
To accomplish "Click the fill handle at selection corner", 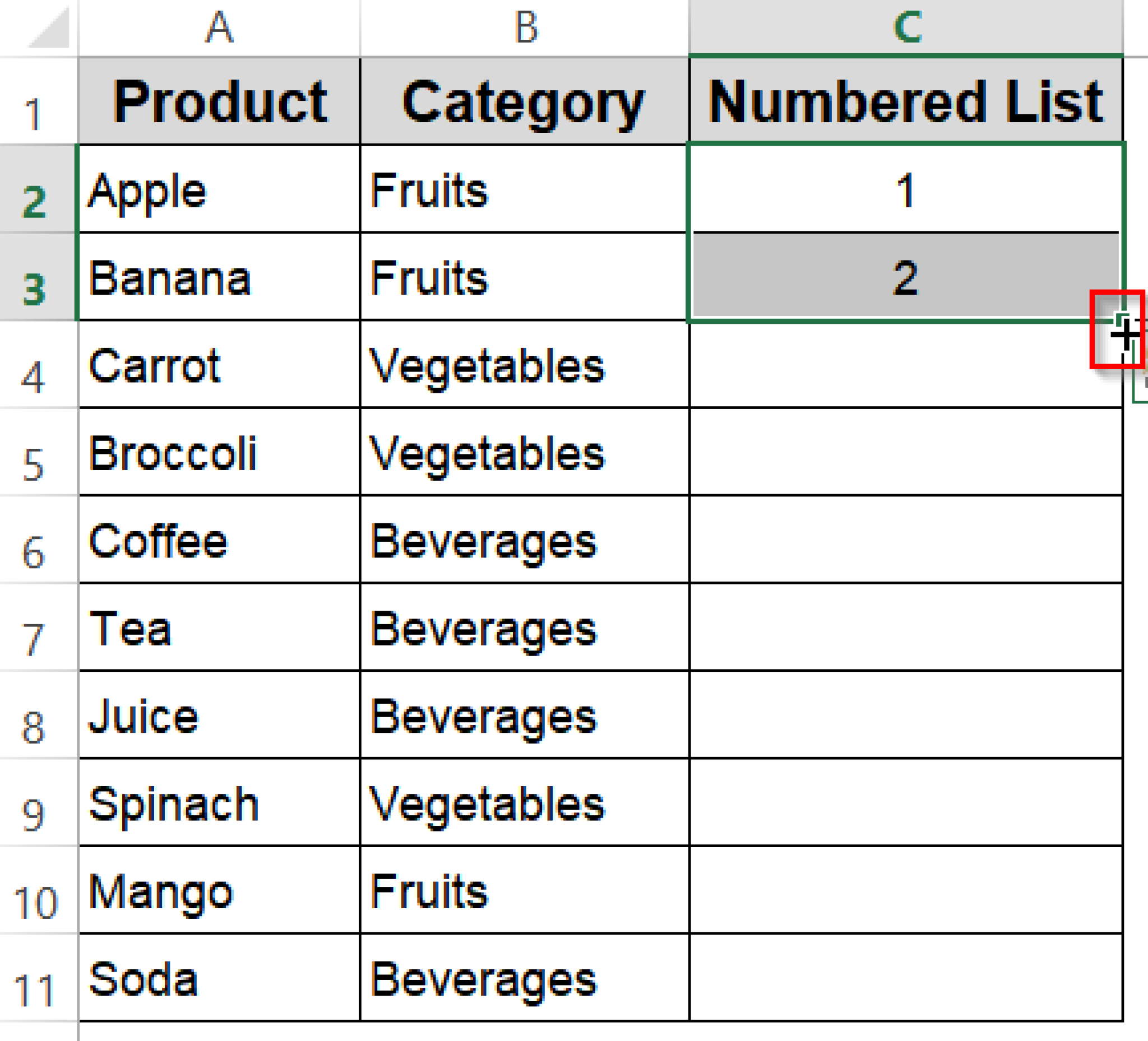I will tap(1122, 320).
